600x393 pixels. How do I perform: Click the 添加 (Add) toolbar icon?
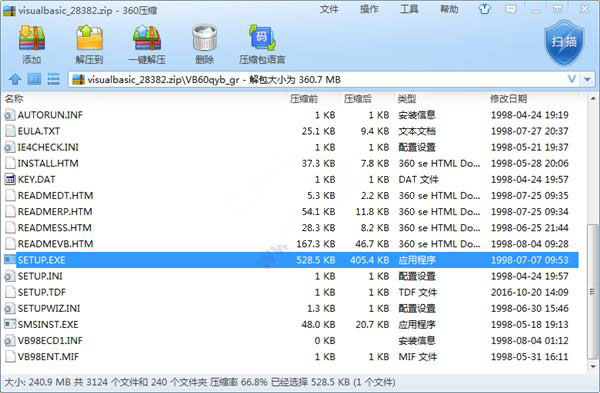pyautogui.click(x=32, y=44)
